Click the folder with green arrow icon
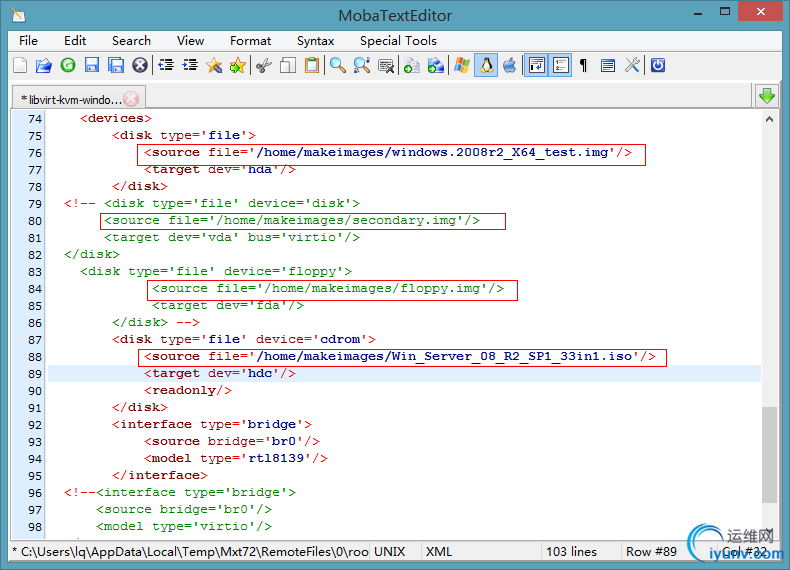Viewport: 790px width, 570px height. pos(436,66)
